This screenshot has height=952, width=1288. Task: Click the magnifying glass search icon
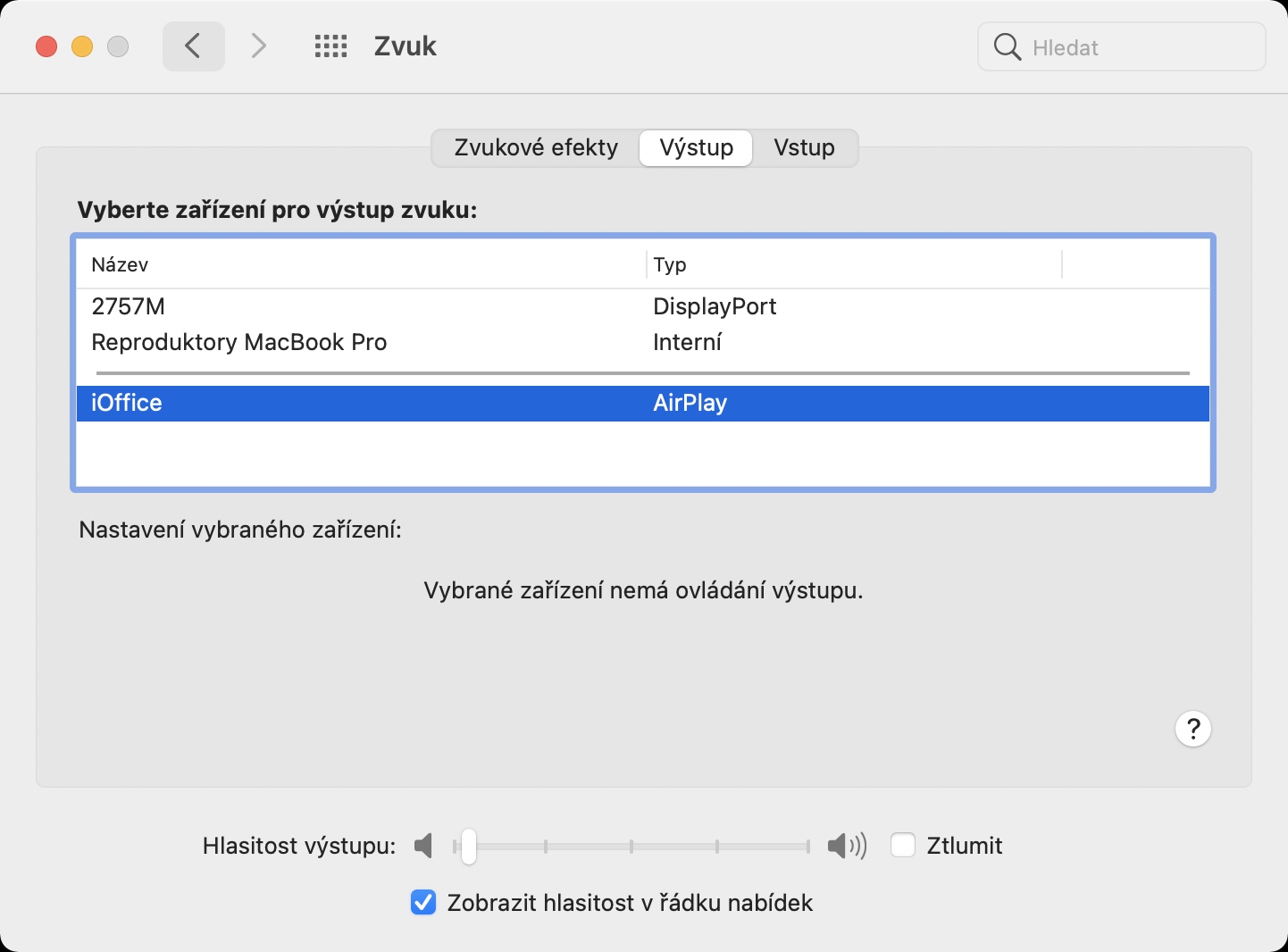[1007, 47]
